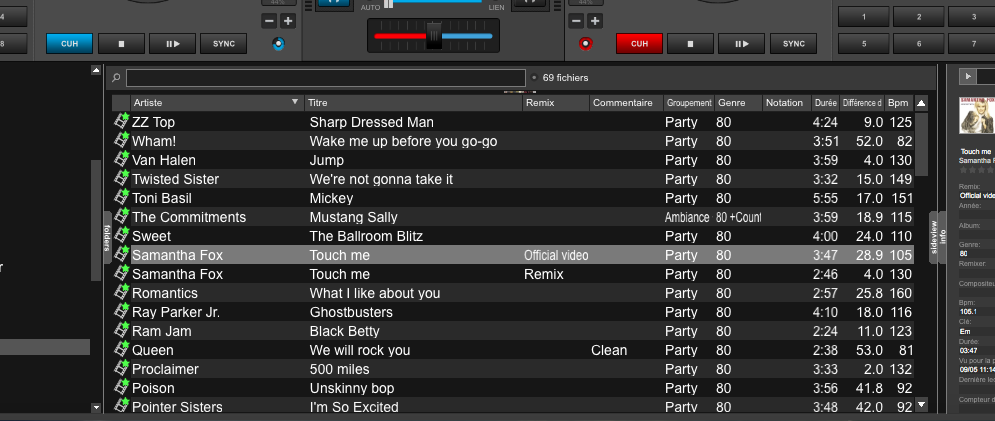This screenshot has width=995, height=421.
Task: Click folder panel scroll down arrow
Action: tap(96, 407)
